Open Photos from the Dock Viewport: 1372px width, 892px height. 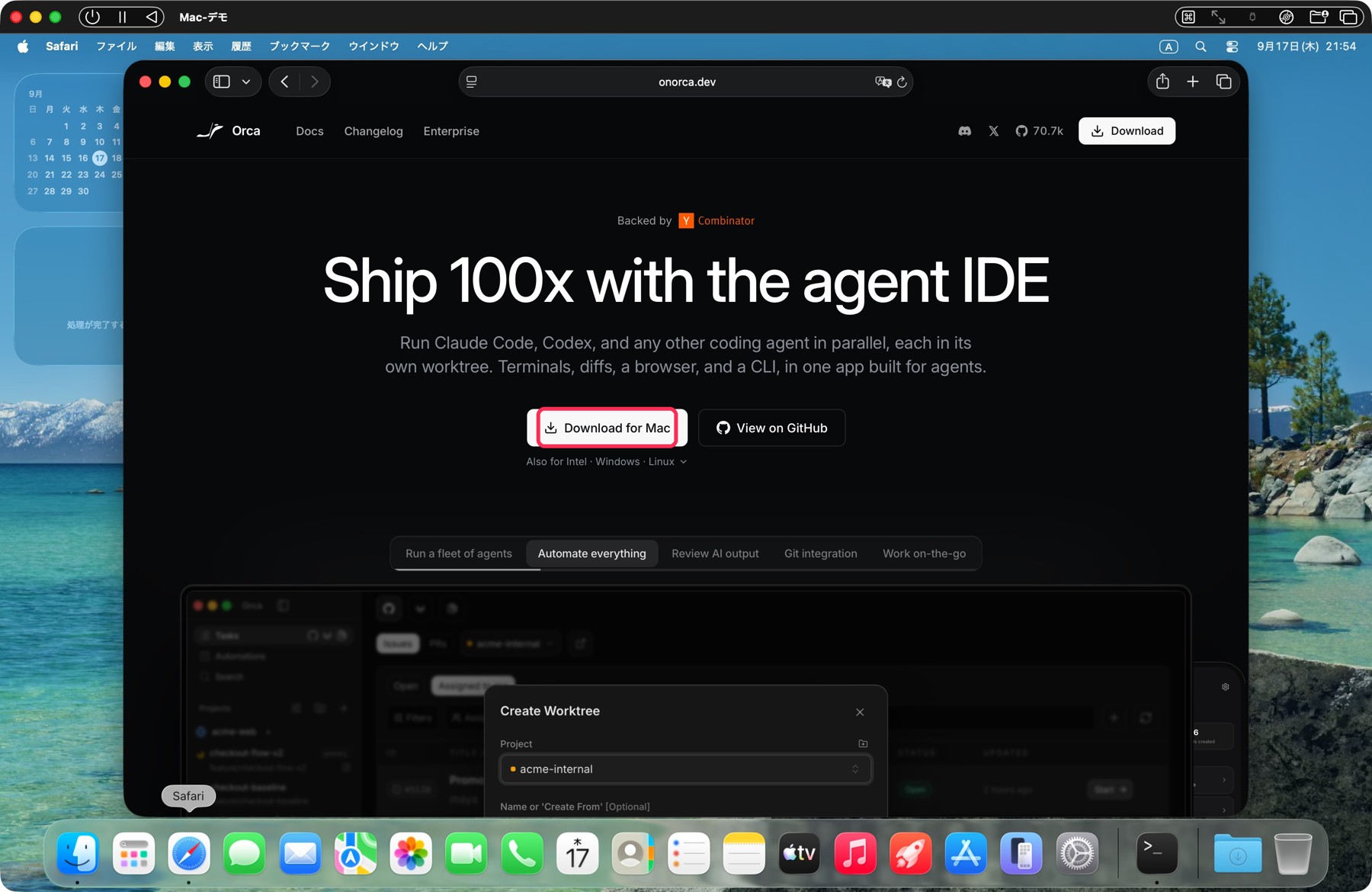(x=411, y=853)
